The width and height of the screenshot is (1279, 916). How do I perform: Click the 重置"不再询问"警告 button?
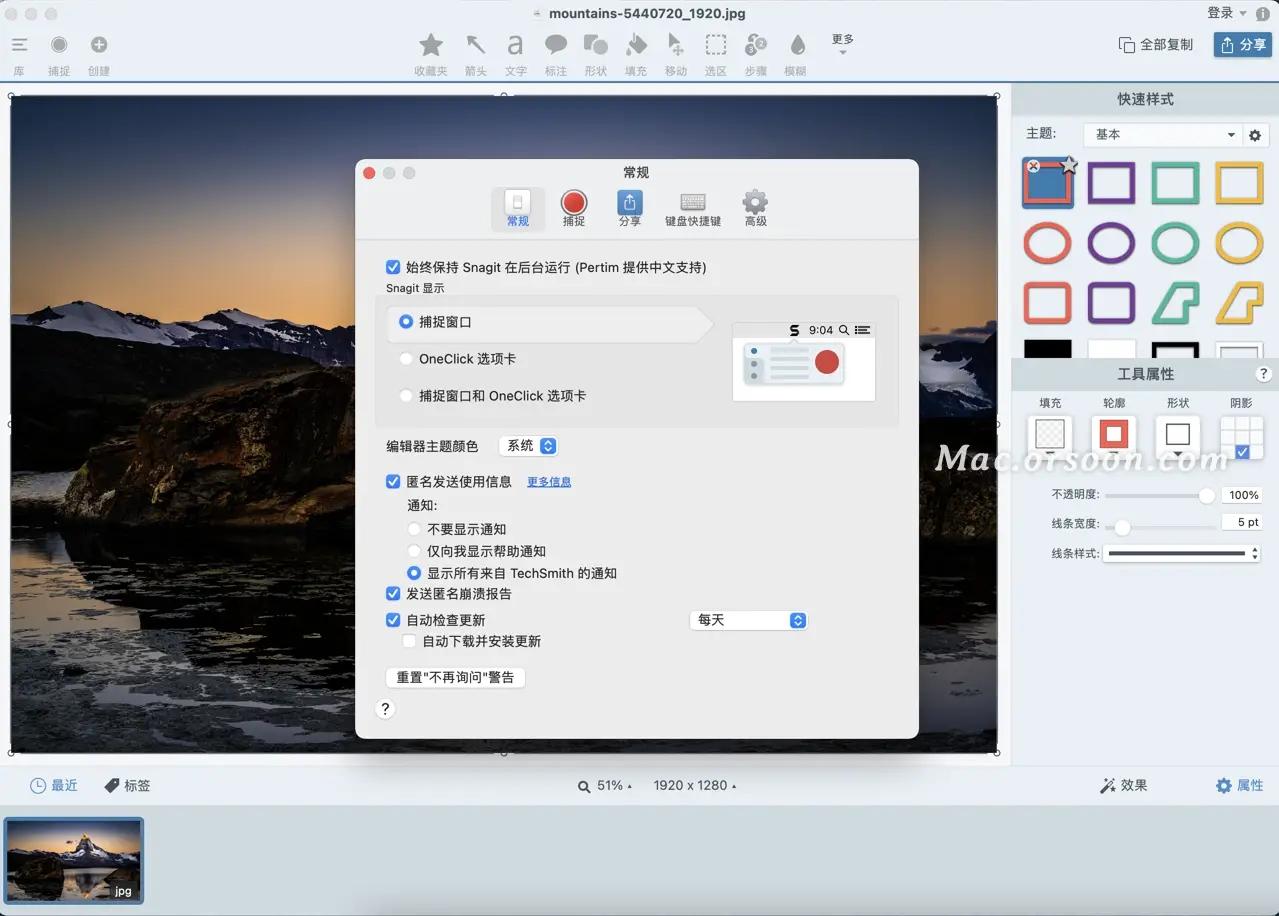[455, 678]
